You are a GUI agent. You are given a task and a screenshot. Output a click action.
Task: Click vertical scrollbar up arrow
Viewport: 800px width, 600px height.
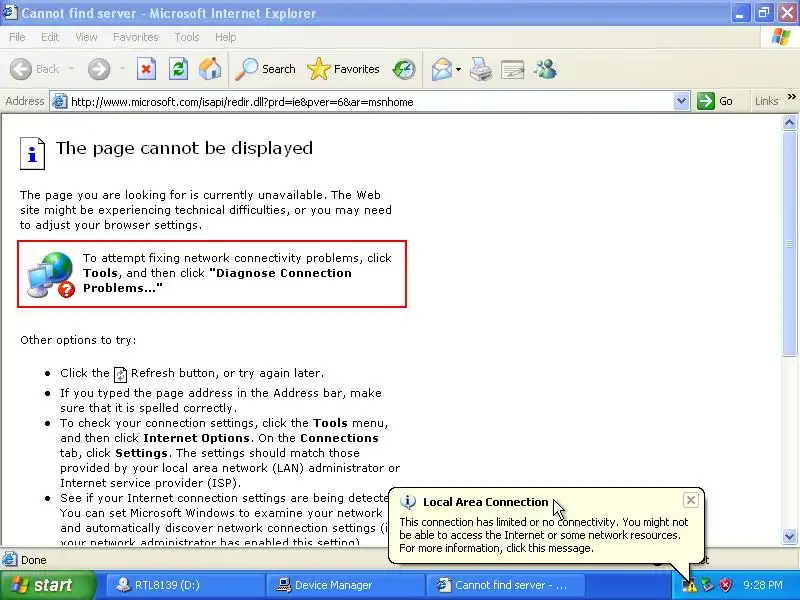pyautogui.click(x=789, y=122)
